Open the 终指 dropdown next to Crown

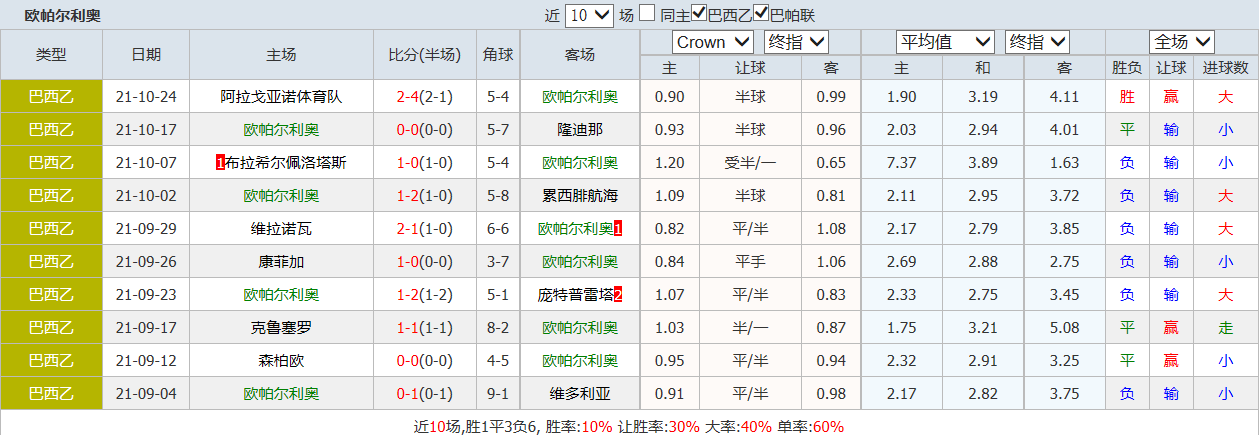coord(796,42)
